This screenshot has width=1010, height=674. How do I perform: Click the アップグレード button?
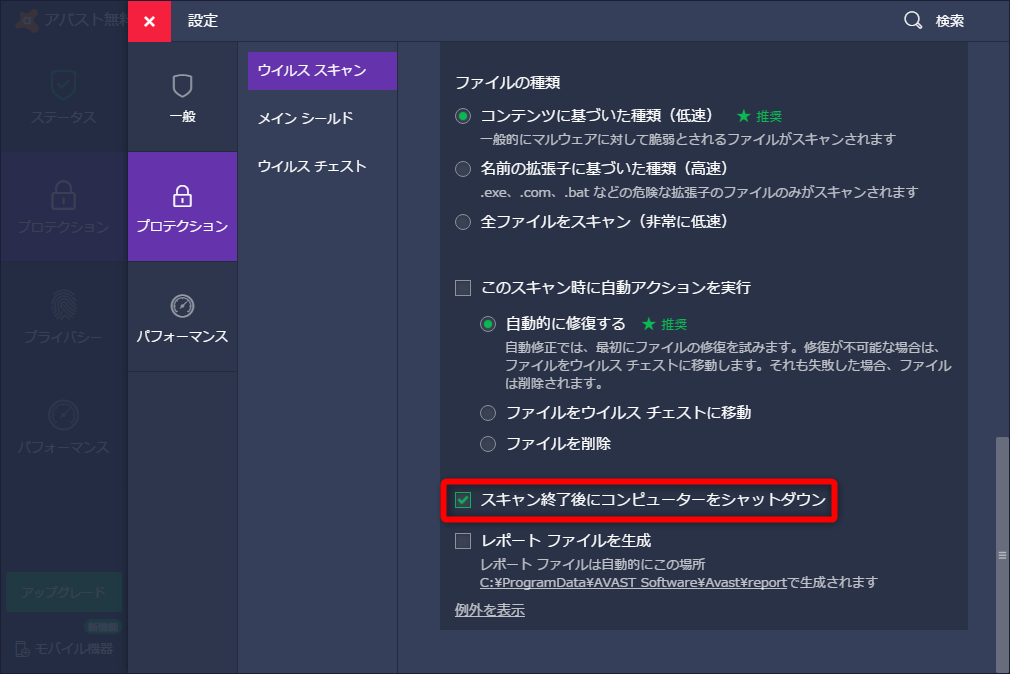63,592
